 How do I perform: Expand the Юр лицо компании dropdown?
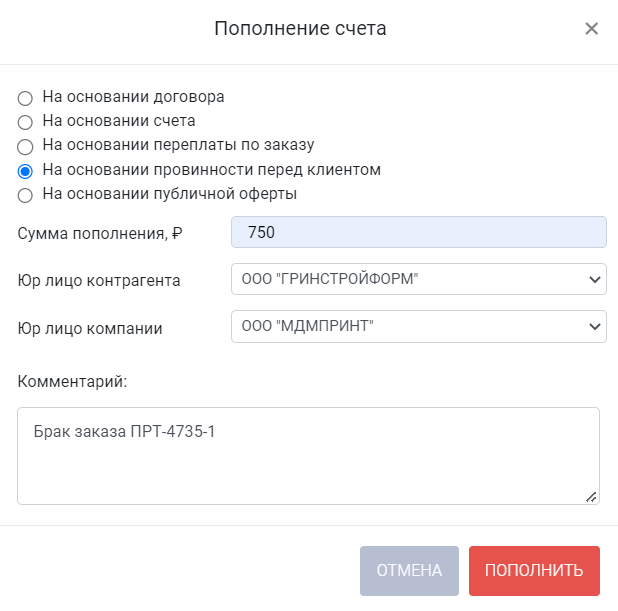click(419, 326)
